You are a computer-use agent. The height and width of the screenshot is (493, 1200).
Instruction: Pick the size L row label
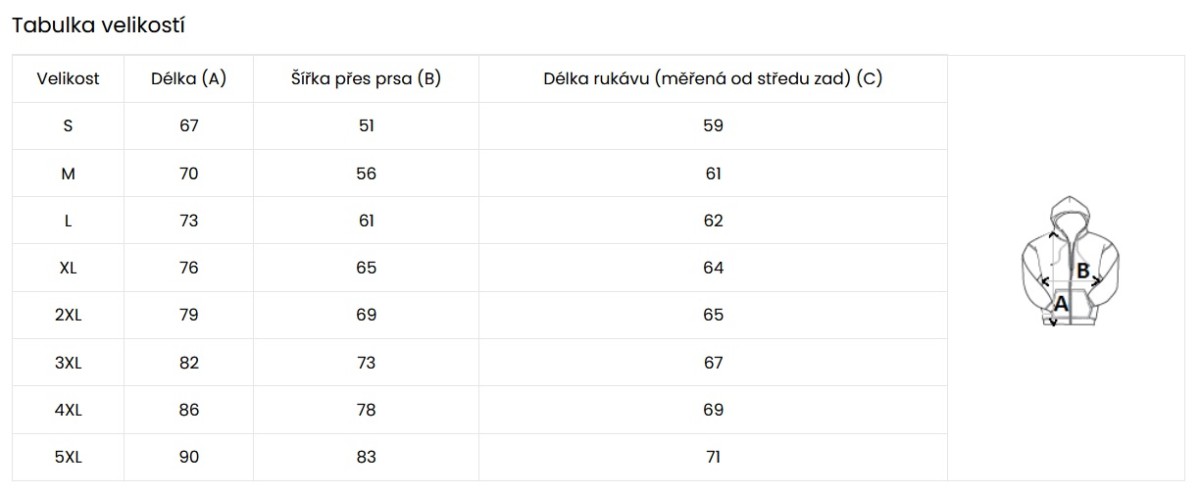pyautogui.click(x=68, y=221)
